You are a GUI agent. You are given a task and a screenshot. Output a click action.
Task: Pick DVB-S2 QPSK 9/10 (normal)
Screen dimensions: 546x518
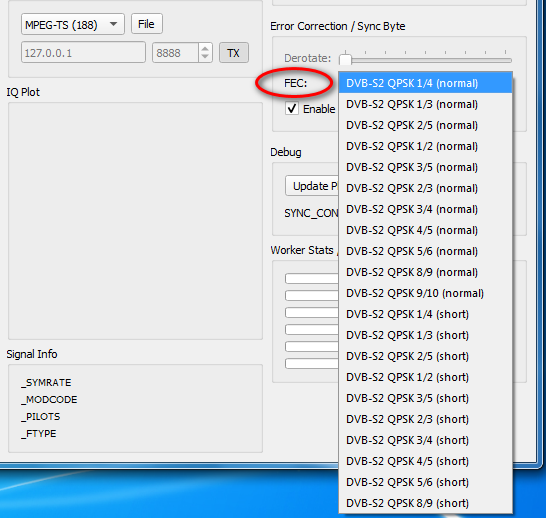pyautogui.click(x=425, y=293)
